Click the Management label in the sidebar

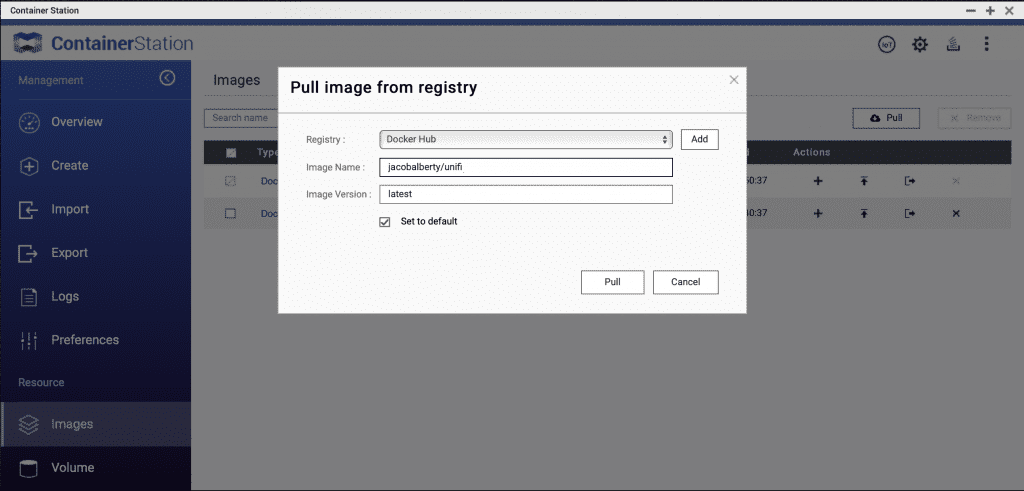point(51,80)
